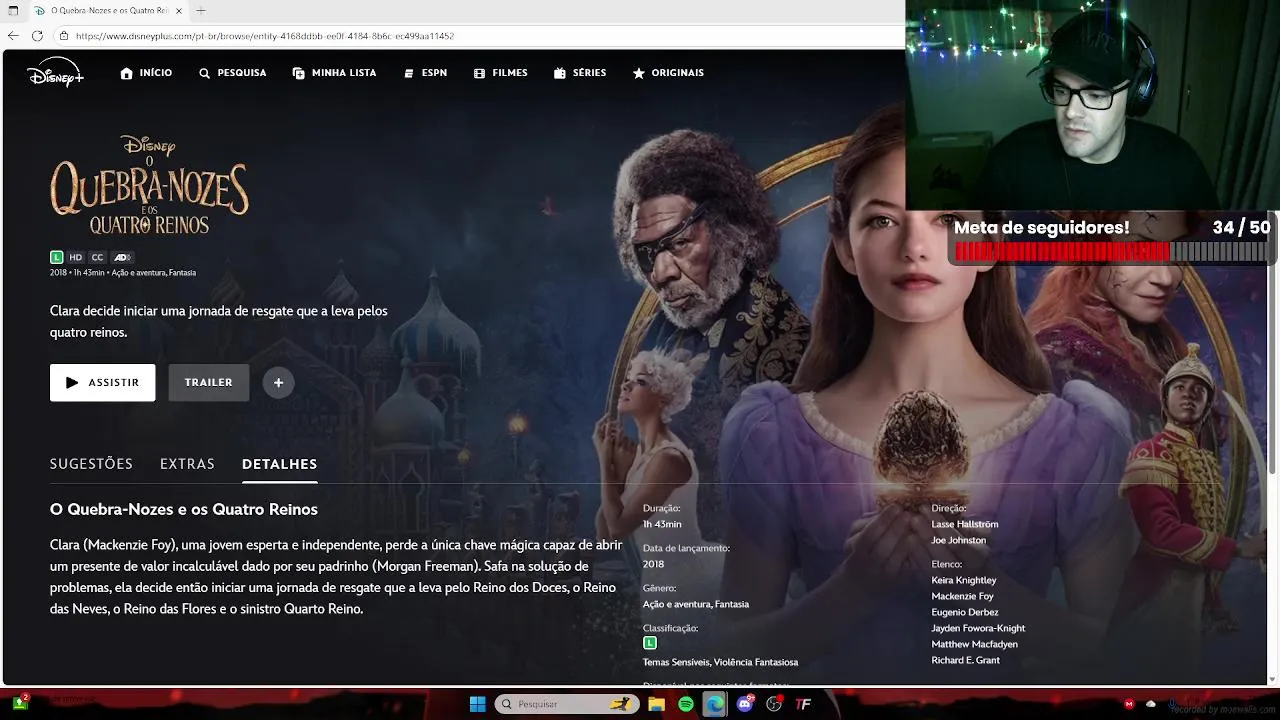Play the Trailer
Screen dimensions: 1280x720
(x=209, y=382)
